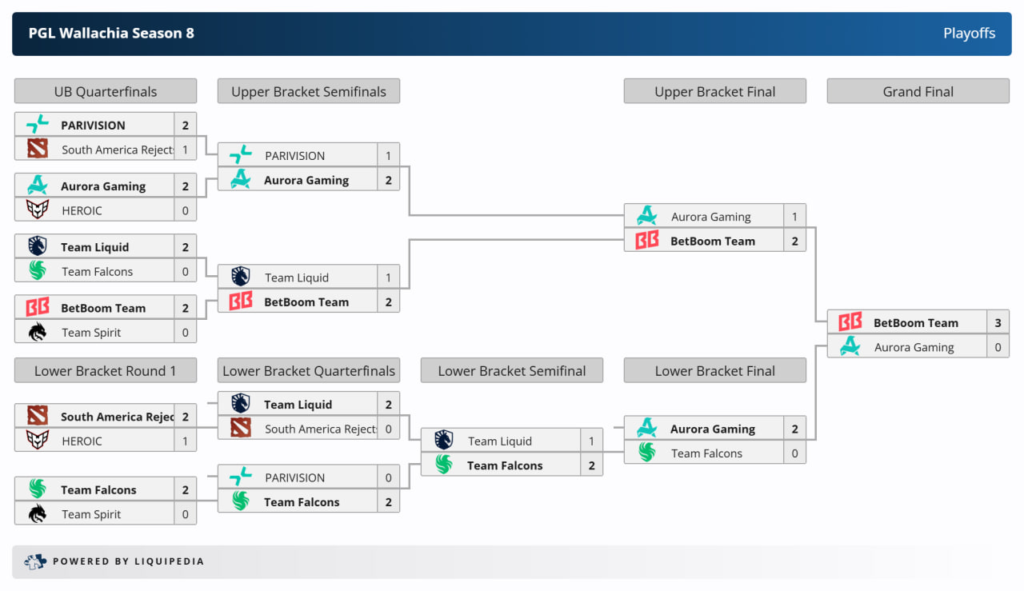Click the UB Quarterfinals round header
Screen dimensions: 1024x591
tap(105, 91)
